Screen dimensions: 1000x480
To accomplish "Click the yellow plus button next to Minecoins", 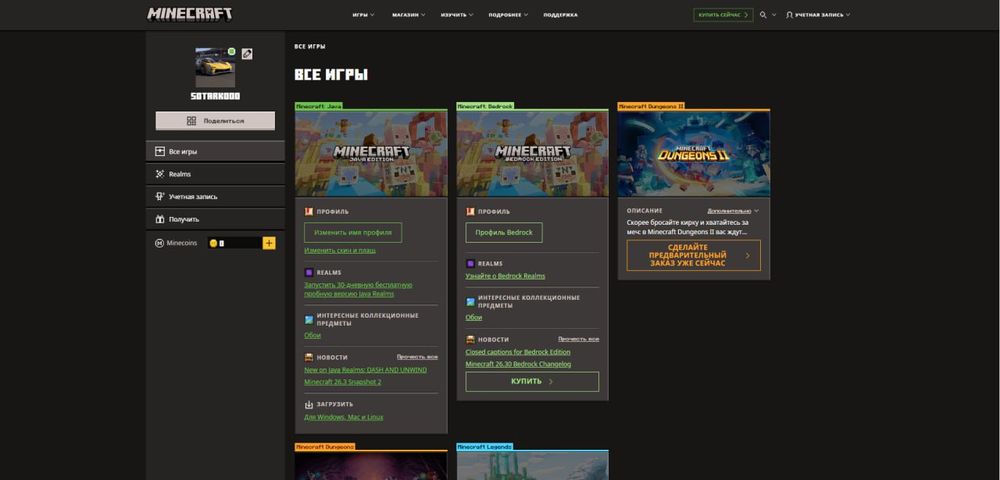I will click(x=268, y=243).
